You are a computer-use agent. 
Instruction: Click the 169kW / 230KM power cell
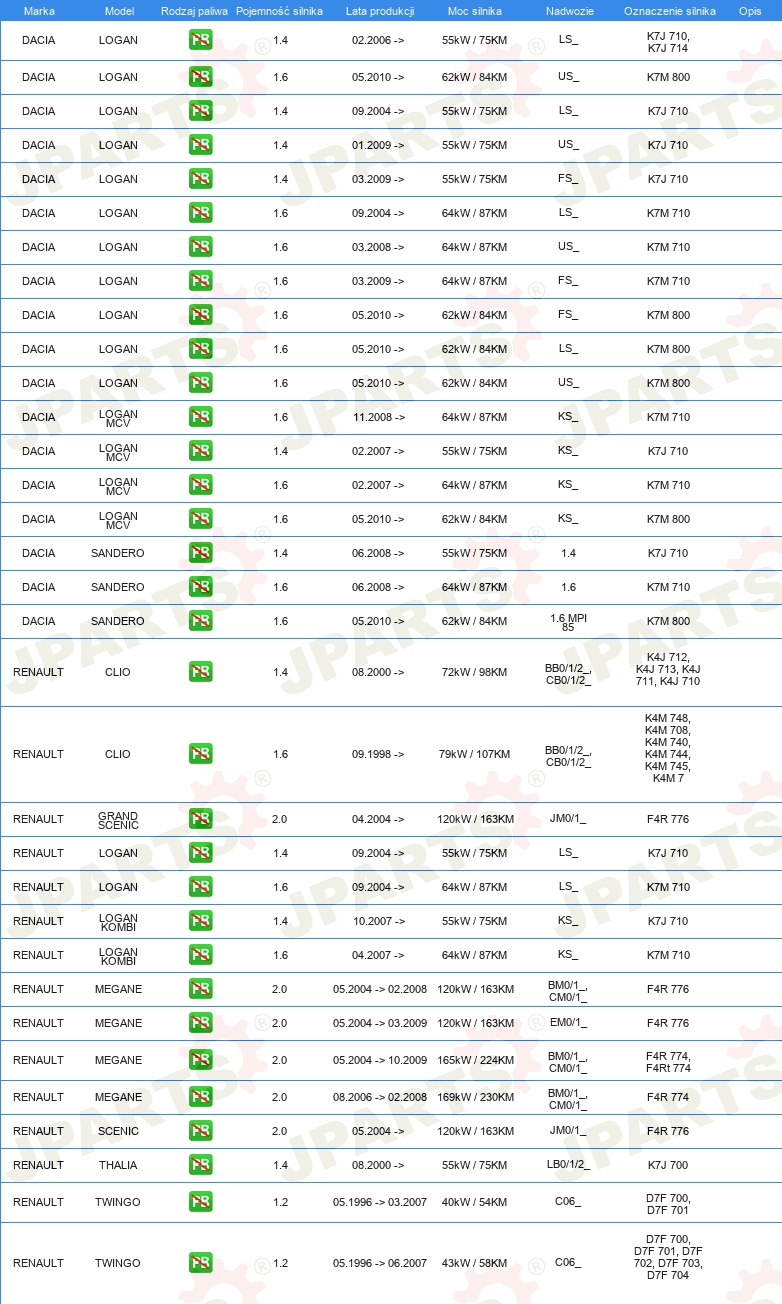coord(475,1097)
